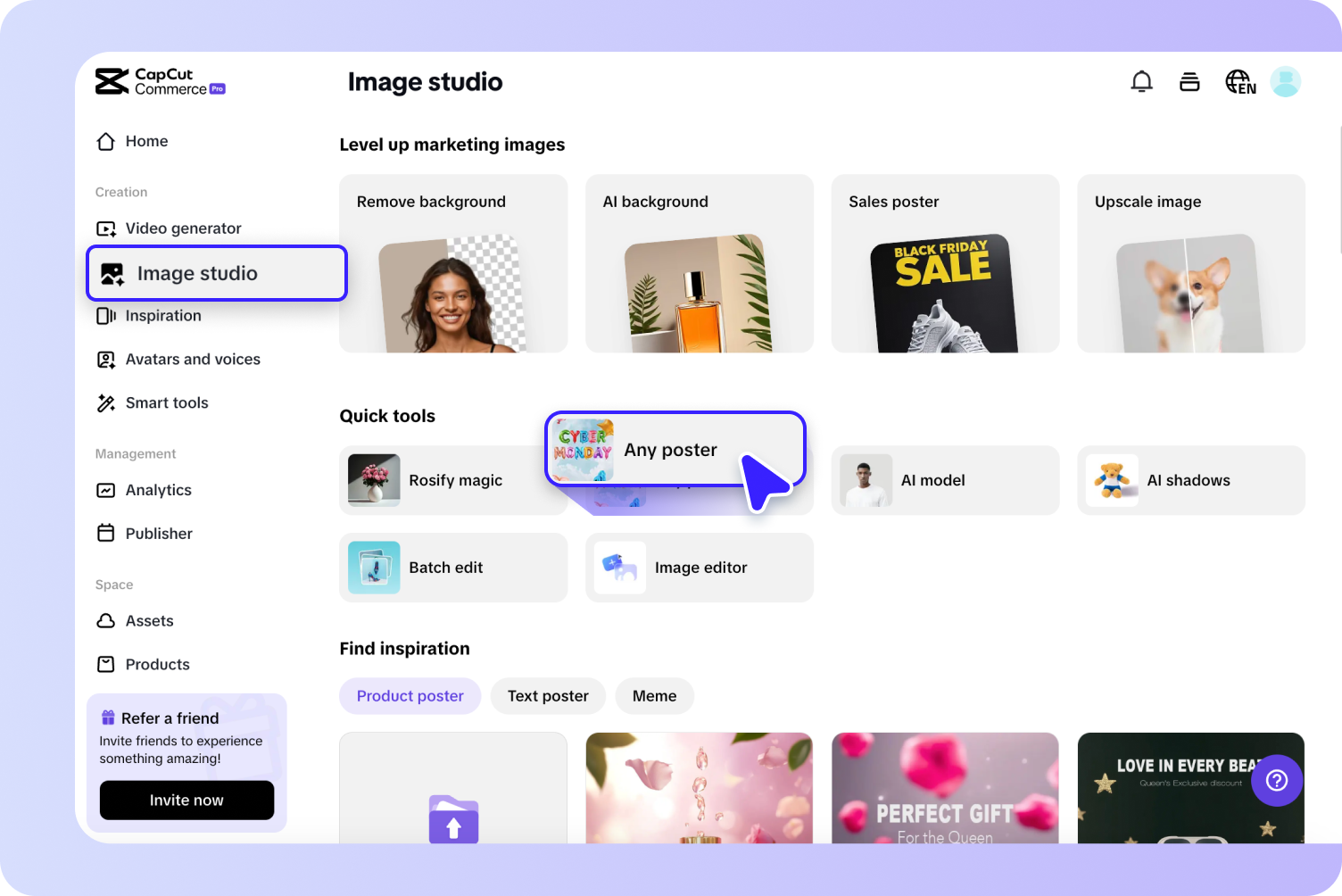The width and height of the screenshot is (1342, 896).
Task: Click the Rosify magic flower thumbnail icon
Action: pyautogui.click(x=374, y=480)
